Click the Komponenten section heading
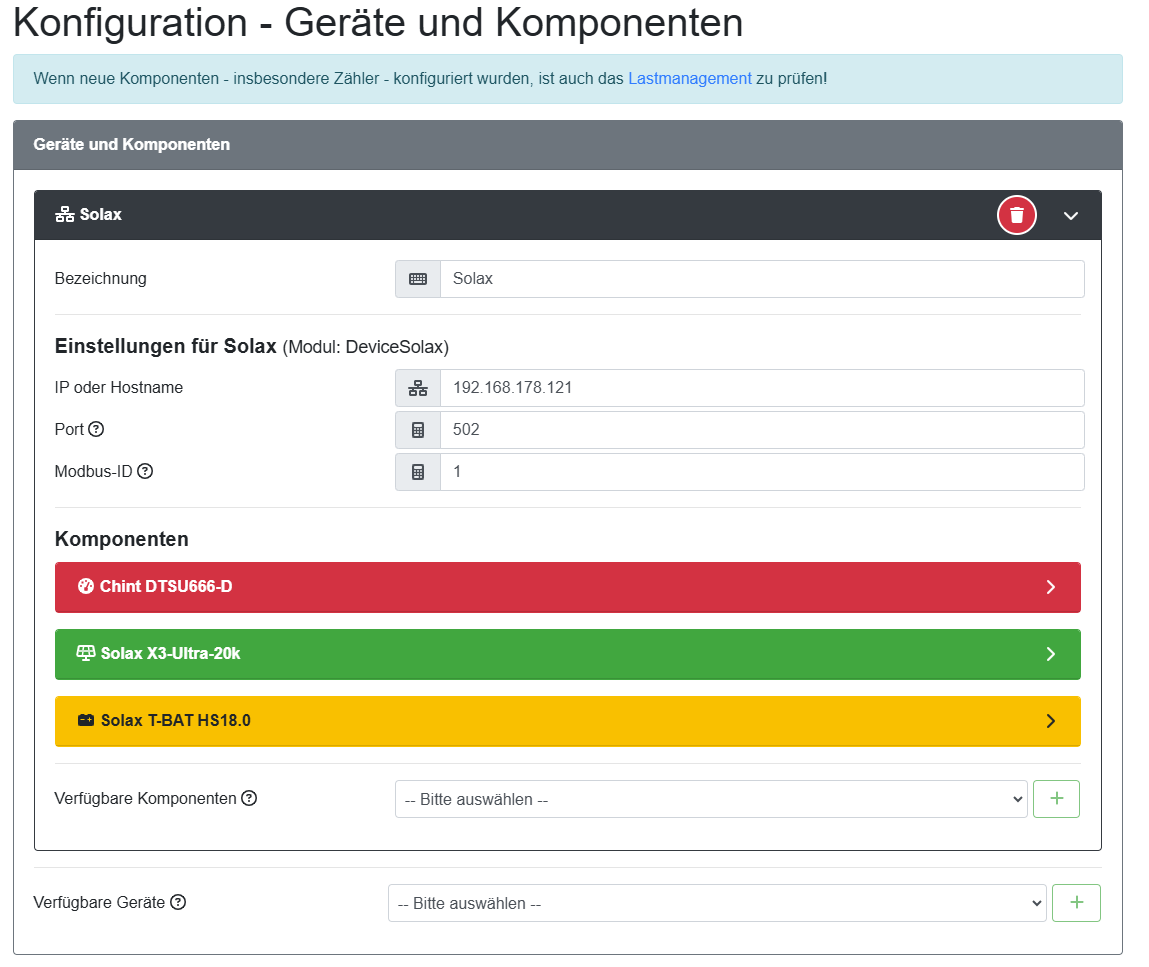Screen dimensions: 1149x967 tap(122, 539)
